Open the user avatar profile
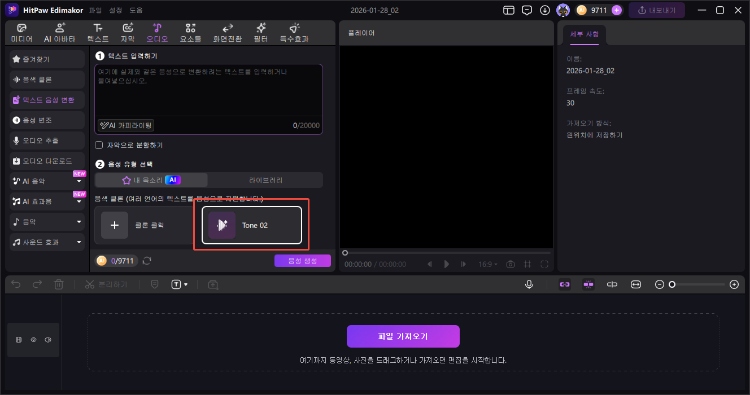750x395 pixels. (x=563, y=10)
